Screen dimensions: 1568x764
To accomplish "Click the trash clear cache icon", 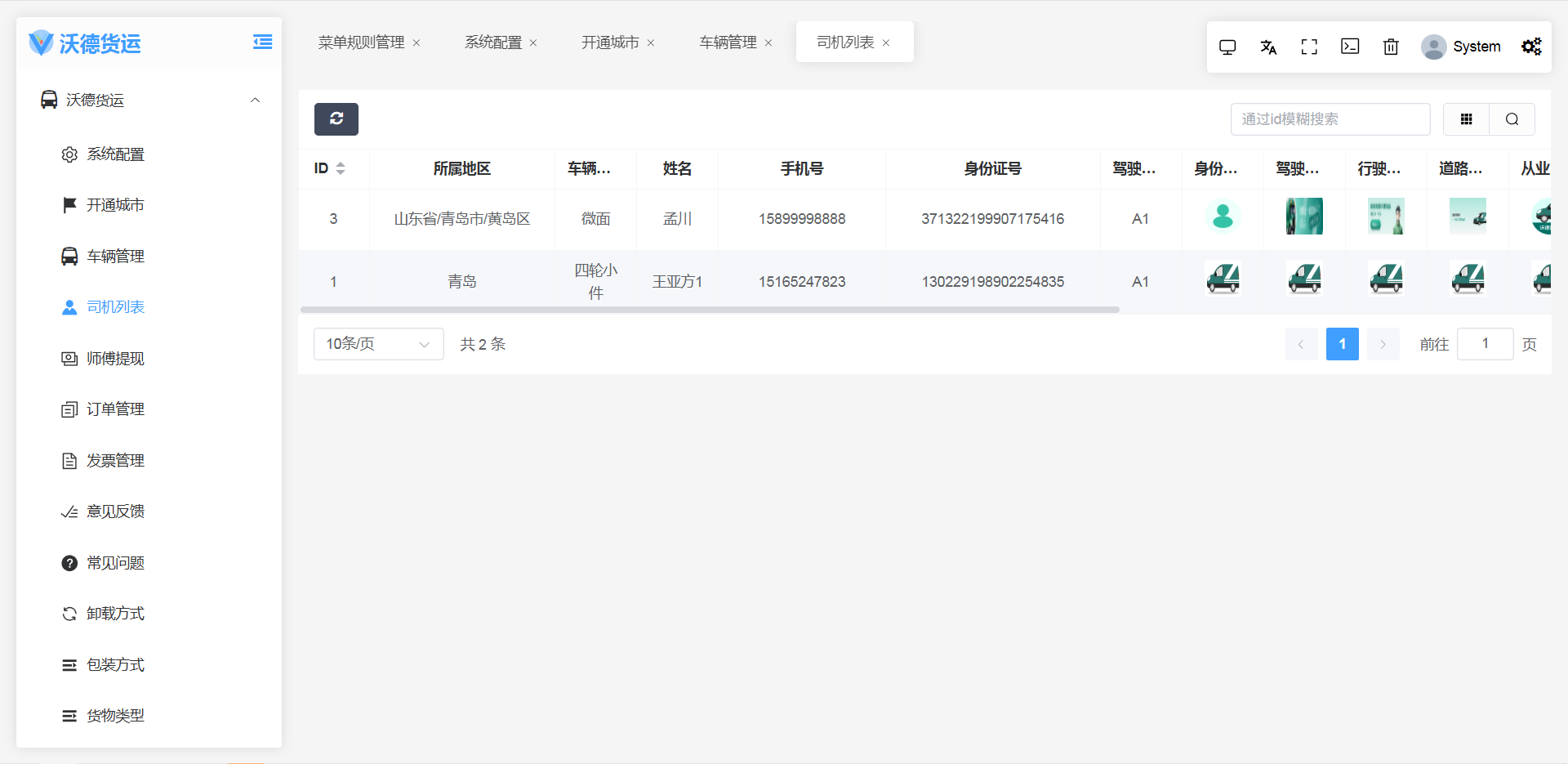I will (1391, 47).
